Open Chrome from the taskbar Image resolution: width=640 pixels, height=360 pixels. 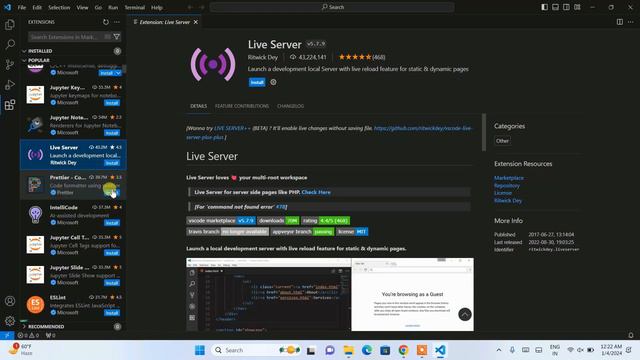[x=403, y=350]
